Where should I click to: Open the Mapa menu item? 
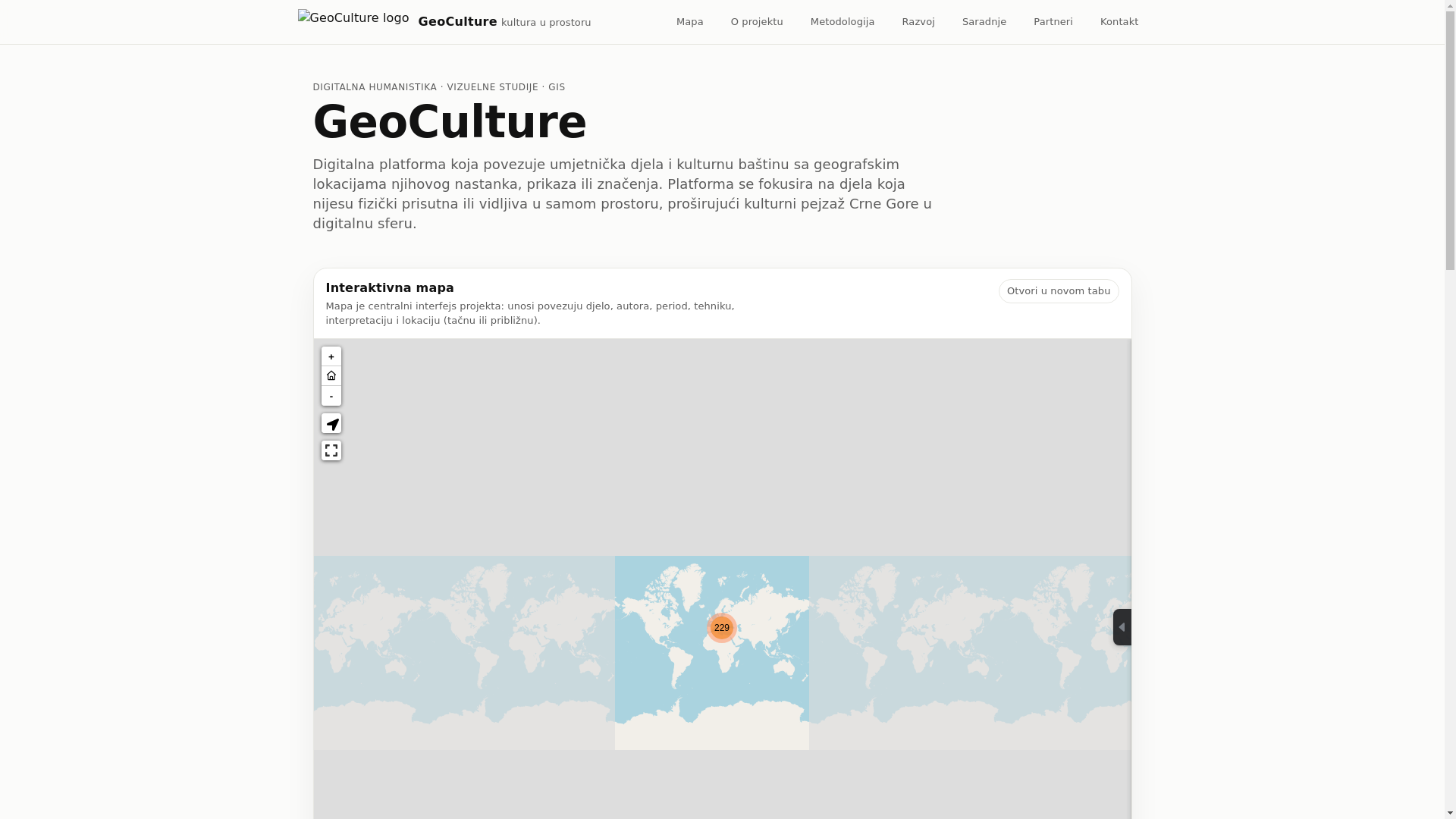(689, 22)
